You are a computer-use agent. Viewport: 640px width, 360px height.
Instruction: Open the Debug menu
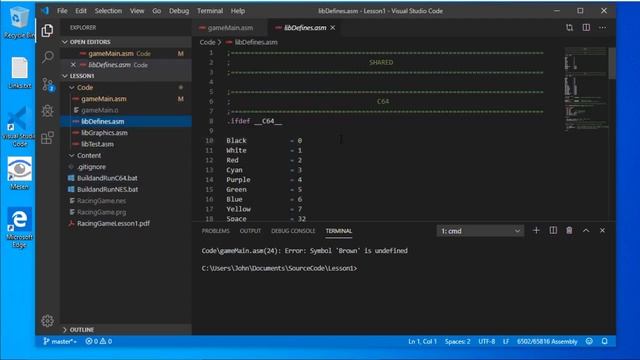[179, 11]
